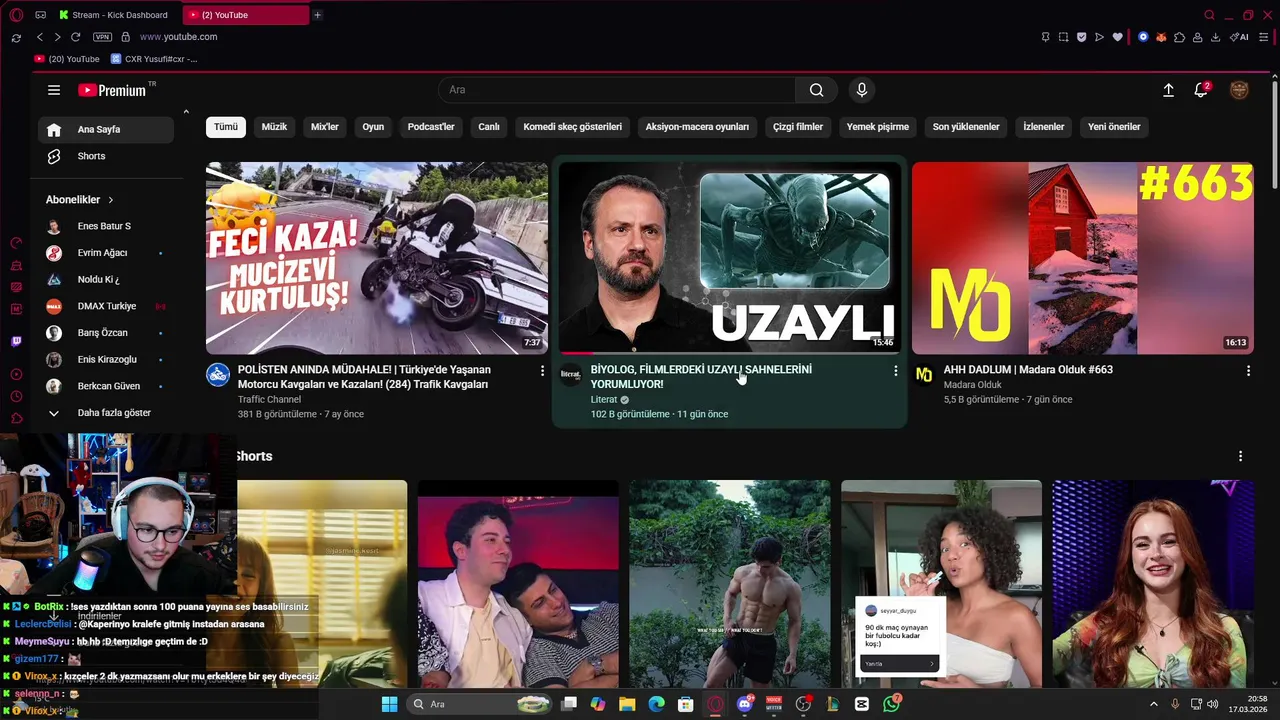Select the Komedi skeç gösterileri chip

[573, 127]
